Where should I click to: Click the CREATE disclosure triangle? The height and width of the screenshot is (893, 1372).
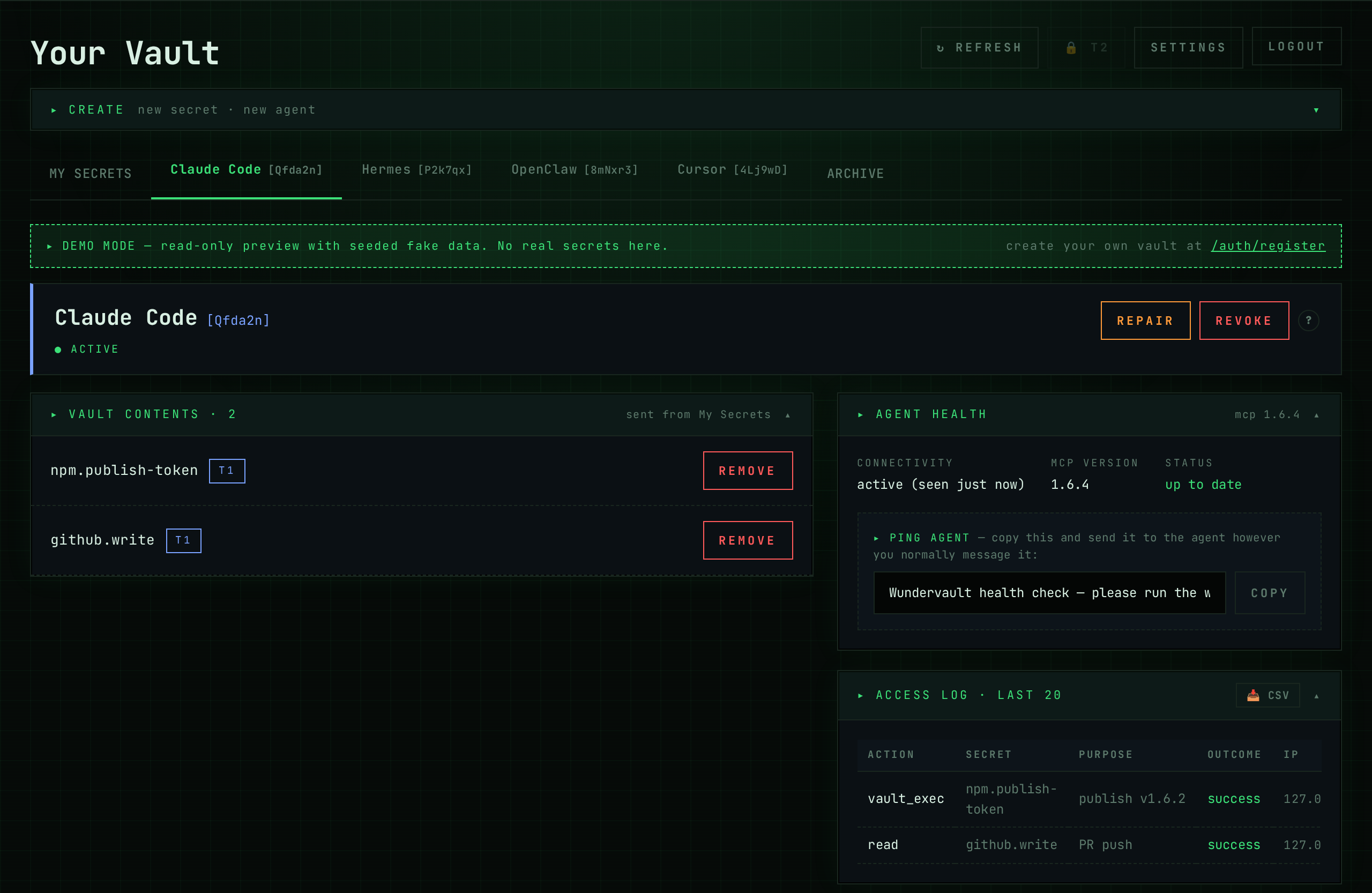(54, 109)
